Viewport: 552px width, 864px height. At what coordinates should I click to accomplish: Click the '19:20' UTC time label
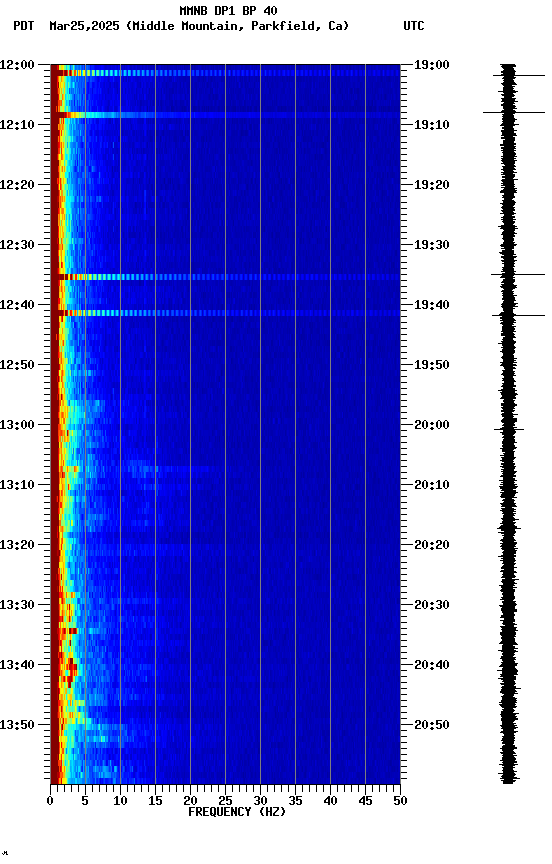(432, 185)
